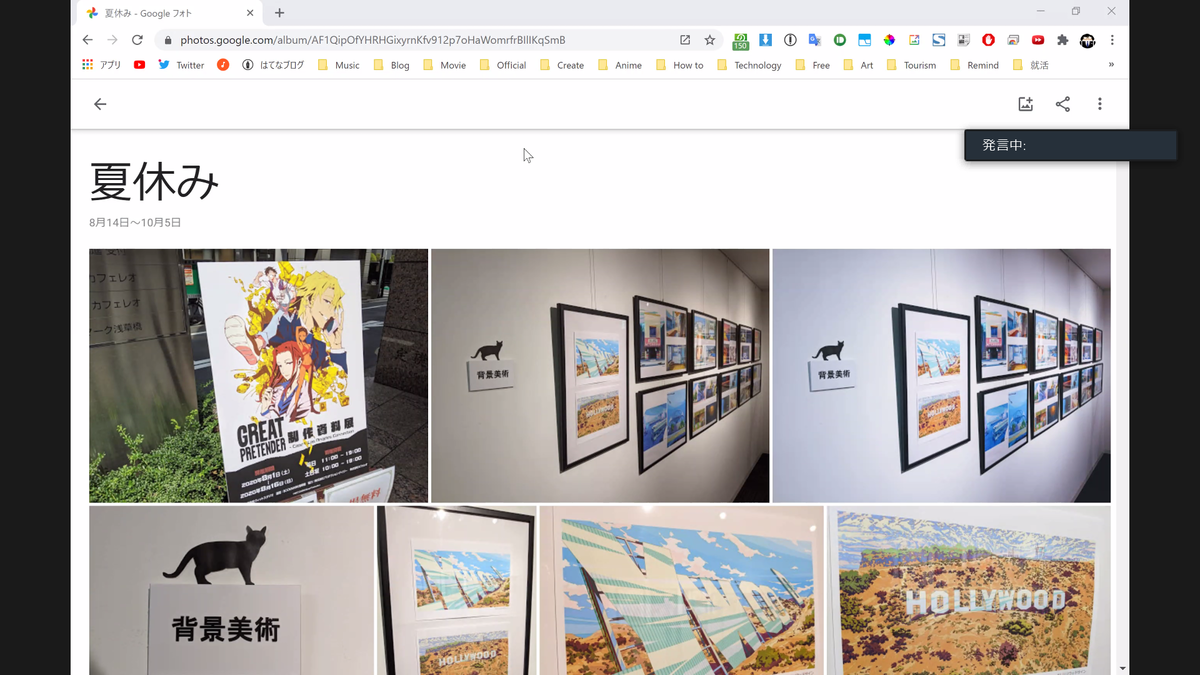Open the black cat 背景美術 sign photo
The width and height of the screenshot is (1200, 675).
pyautogui.click(x=231, y=590)
